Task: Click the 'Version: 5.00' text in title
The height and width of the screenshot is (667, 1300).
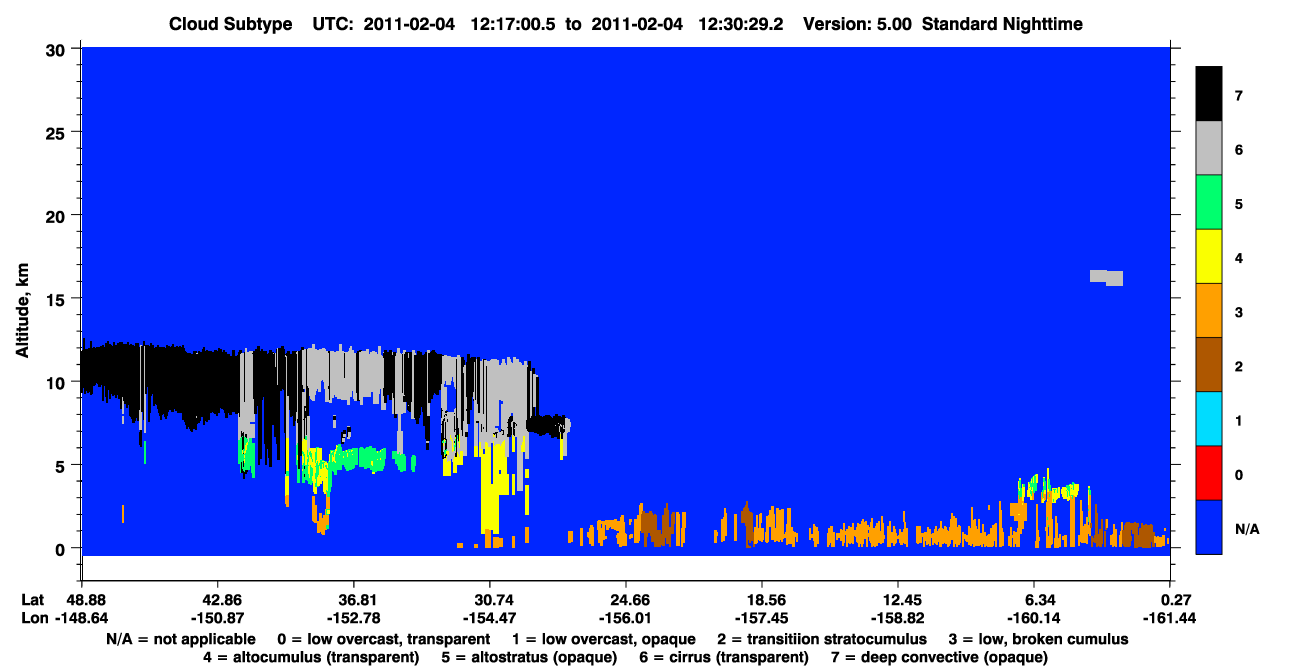Action: pos(856,24)
